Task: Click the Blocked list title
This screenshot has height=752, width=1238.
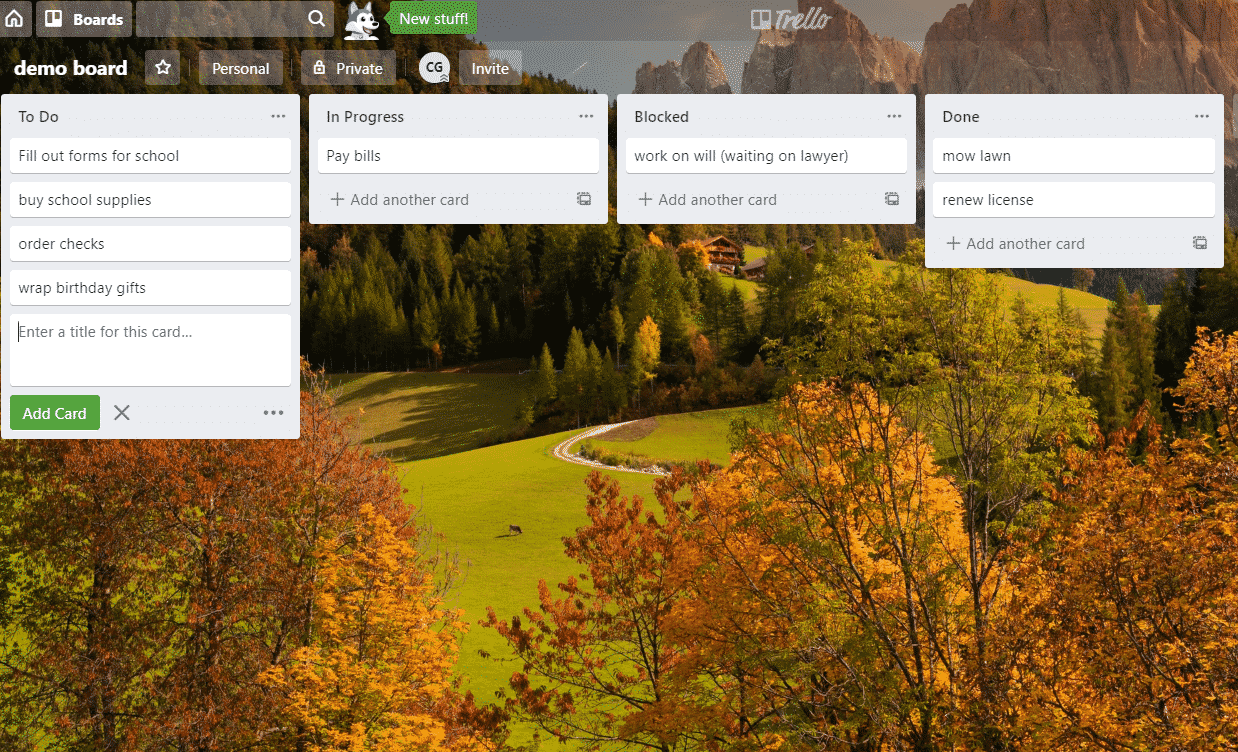Action: click(x=661, y=117)
